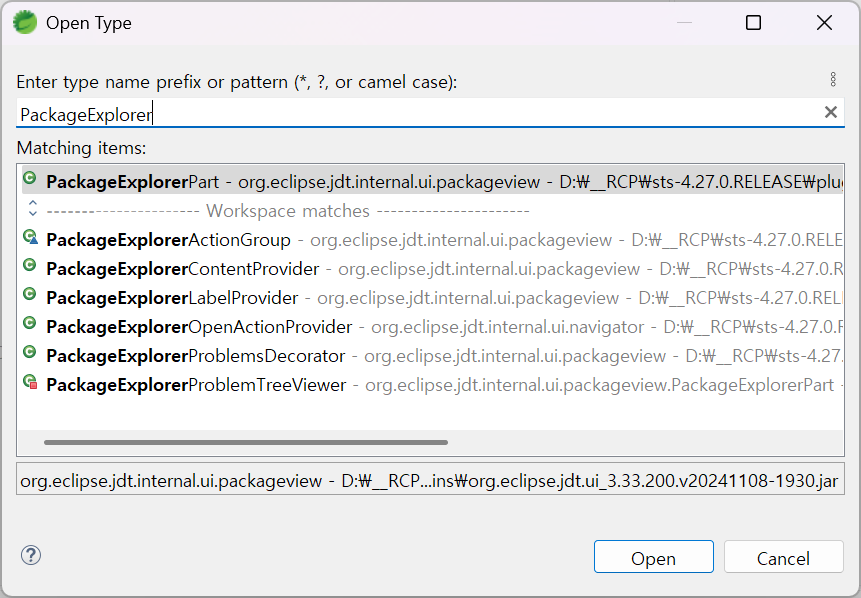Click class icon beside PackageExplorerOpenActionProvider

point(30,323)
